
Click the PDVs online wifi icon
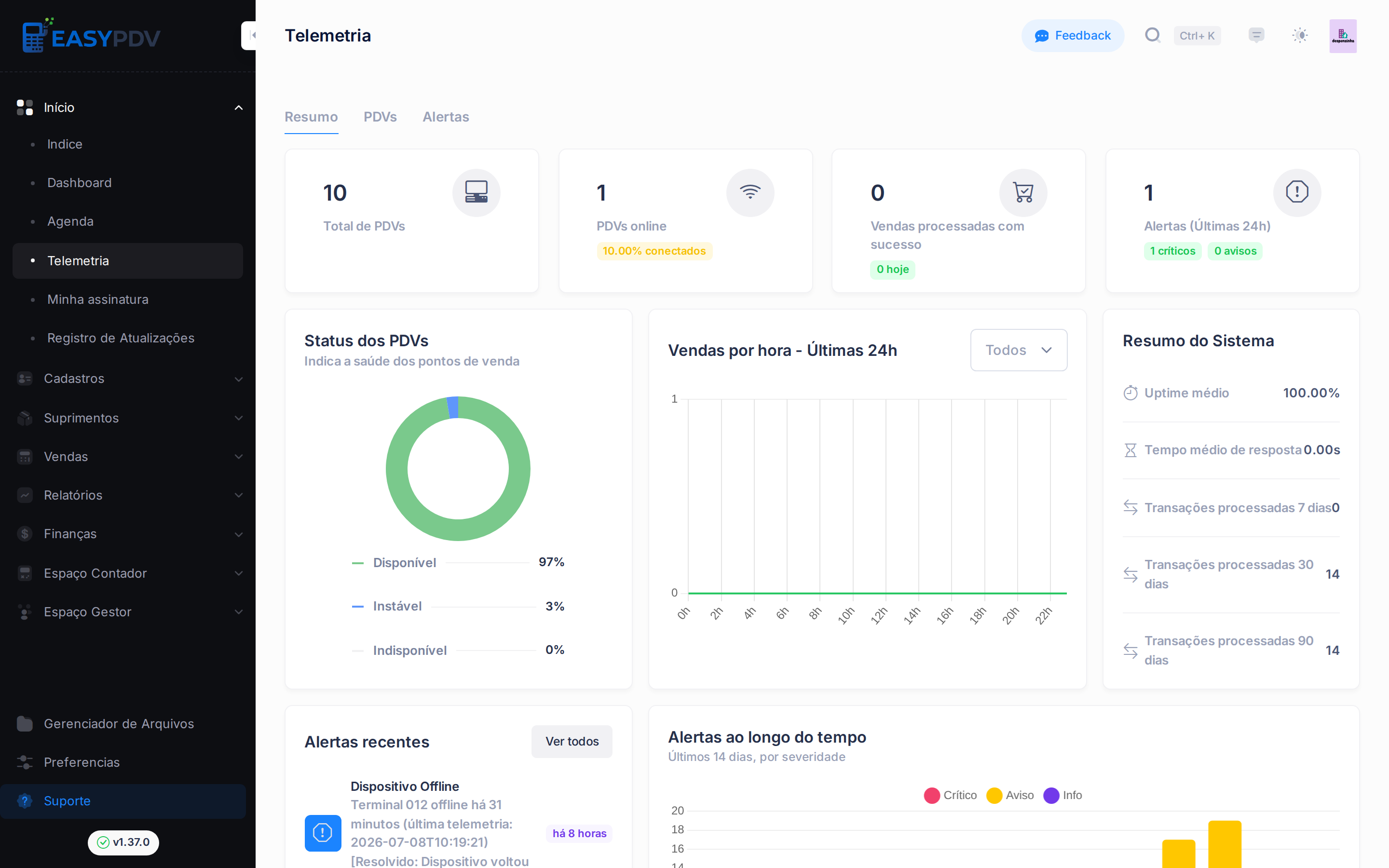tap(749, 192)
